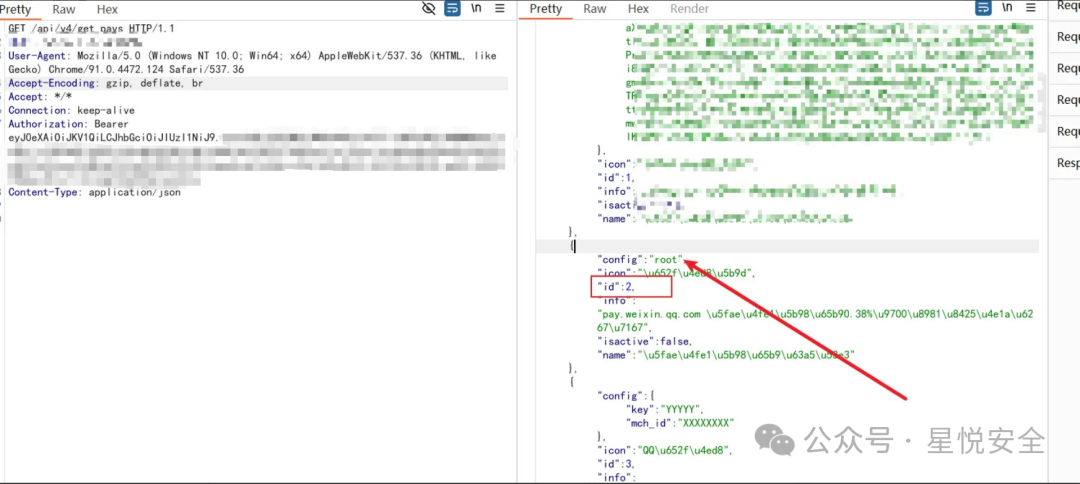The width and height of the screenshot is (1080, 484).
Task: Click the "isactive":false line
Action: [645, 341]
